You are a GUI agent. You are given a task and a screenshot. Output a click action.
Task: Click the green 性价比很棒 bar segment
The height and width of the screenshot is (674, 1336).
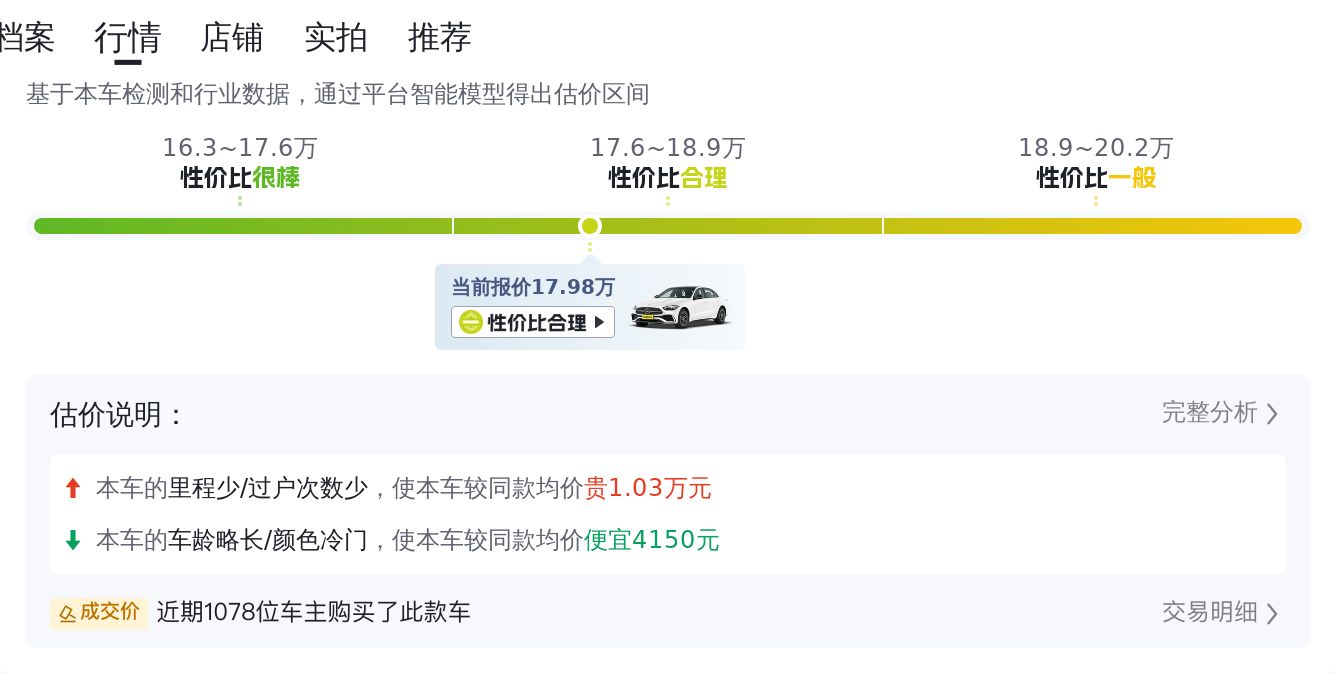(x=243, y=226)
